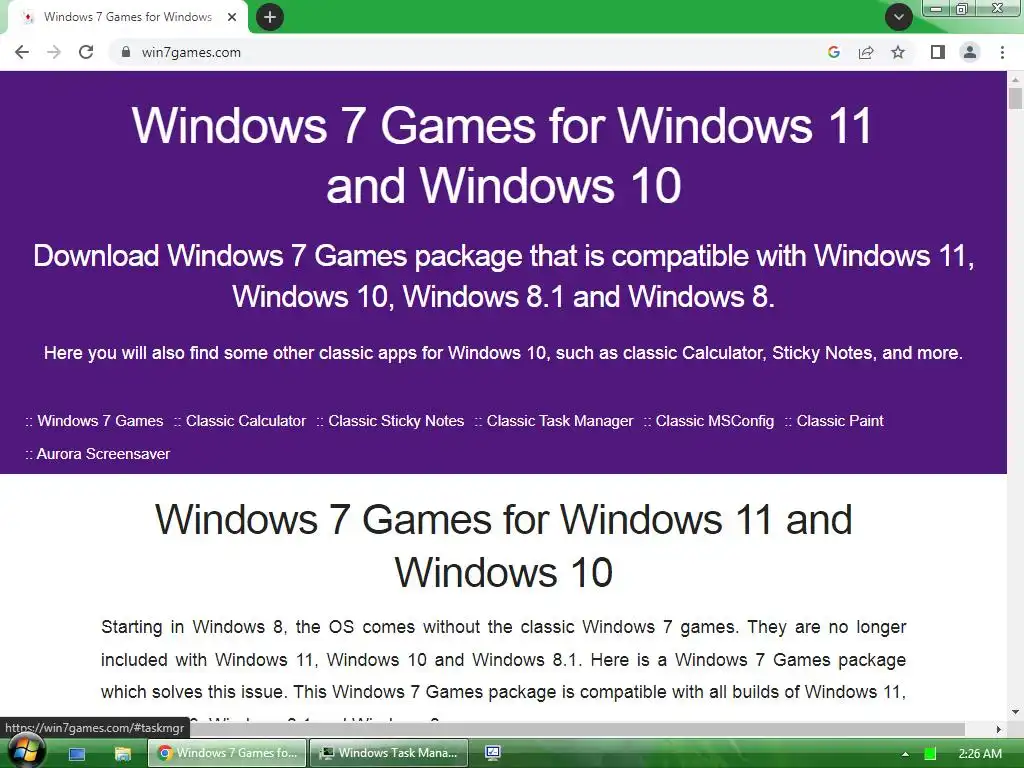Click the 2:26 AM taskbar clock
Viewport: 1024px width, 768px height.
980,754
